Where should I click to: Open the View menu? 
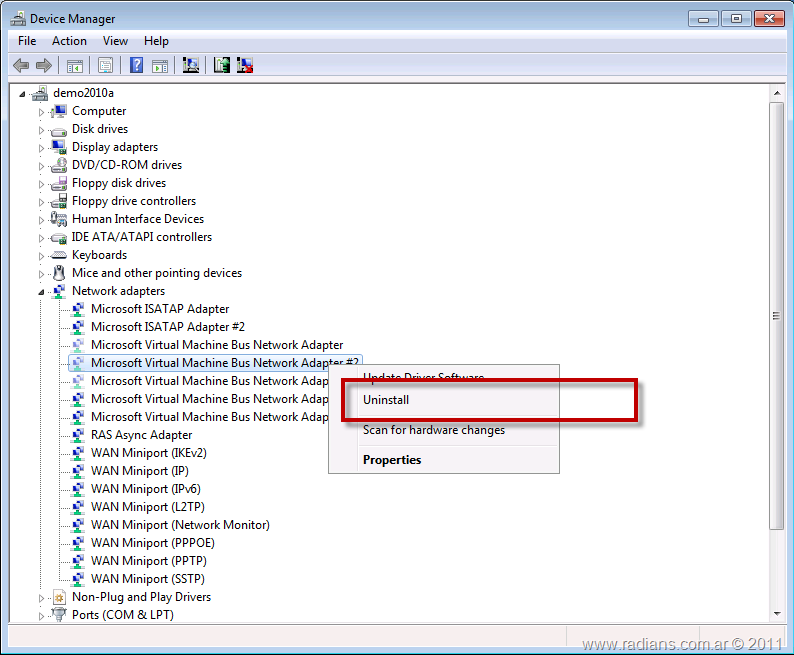tap(115, 41)
